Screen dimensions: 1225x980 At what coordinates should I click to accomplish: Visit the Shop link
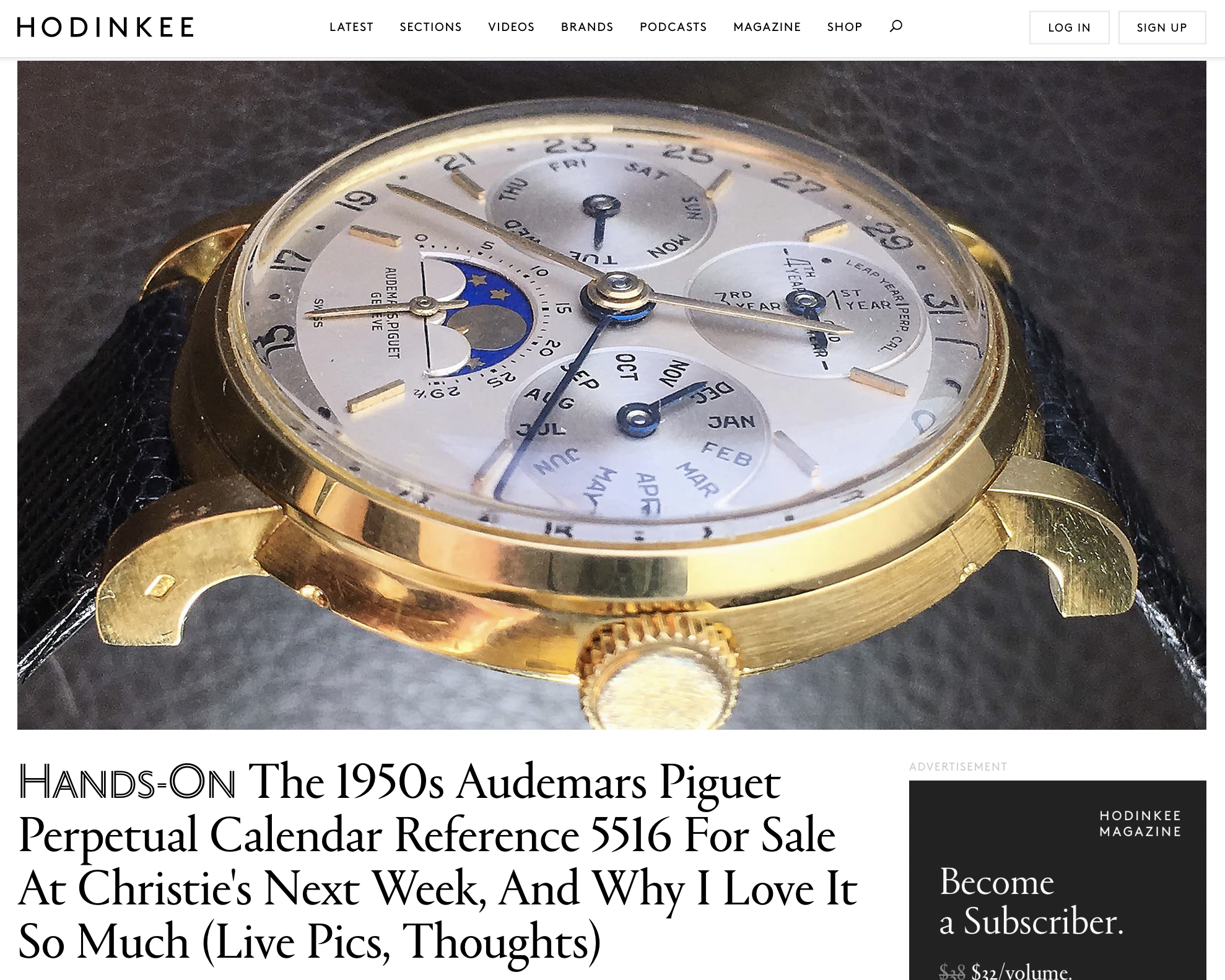coord(845,27)
